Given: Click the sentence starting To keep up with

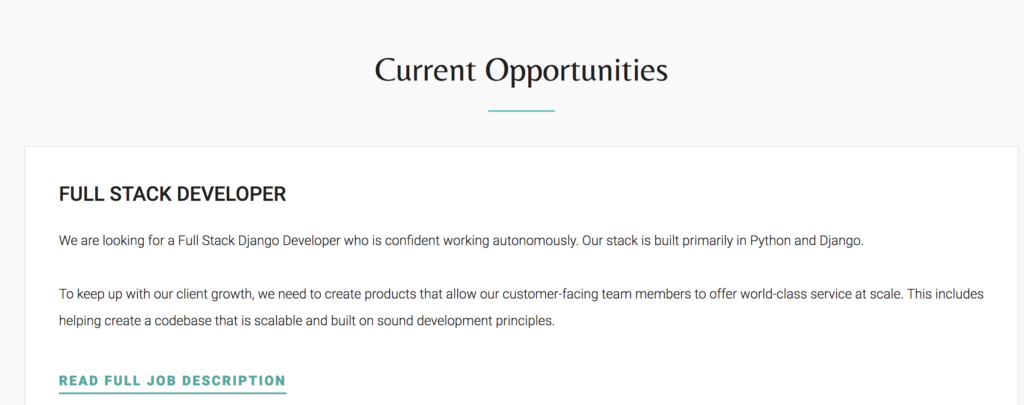Looking at the screenshot, I should pos(481,294).
